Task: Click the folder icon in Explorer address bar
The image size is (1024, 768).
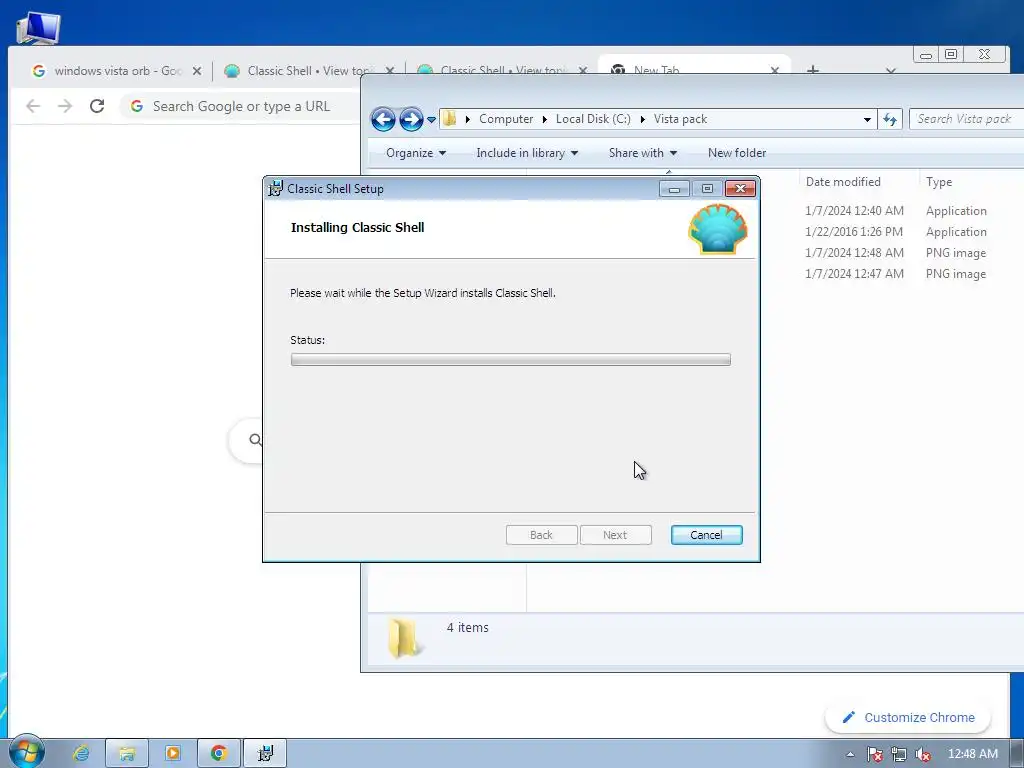Action: 449,119
